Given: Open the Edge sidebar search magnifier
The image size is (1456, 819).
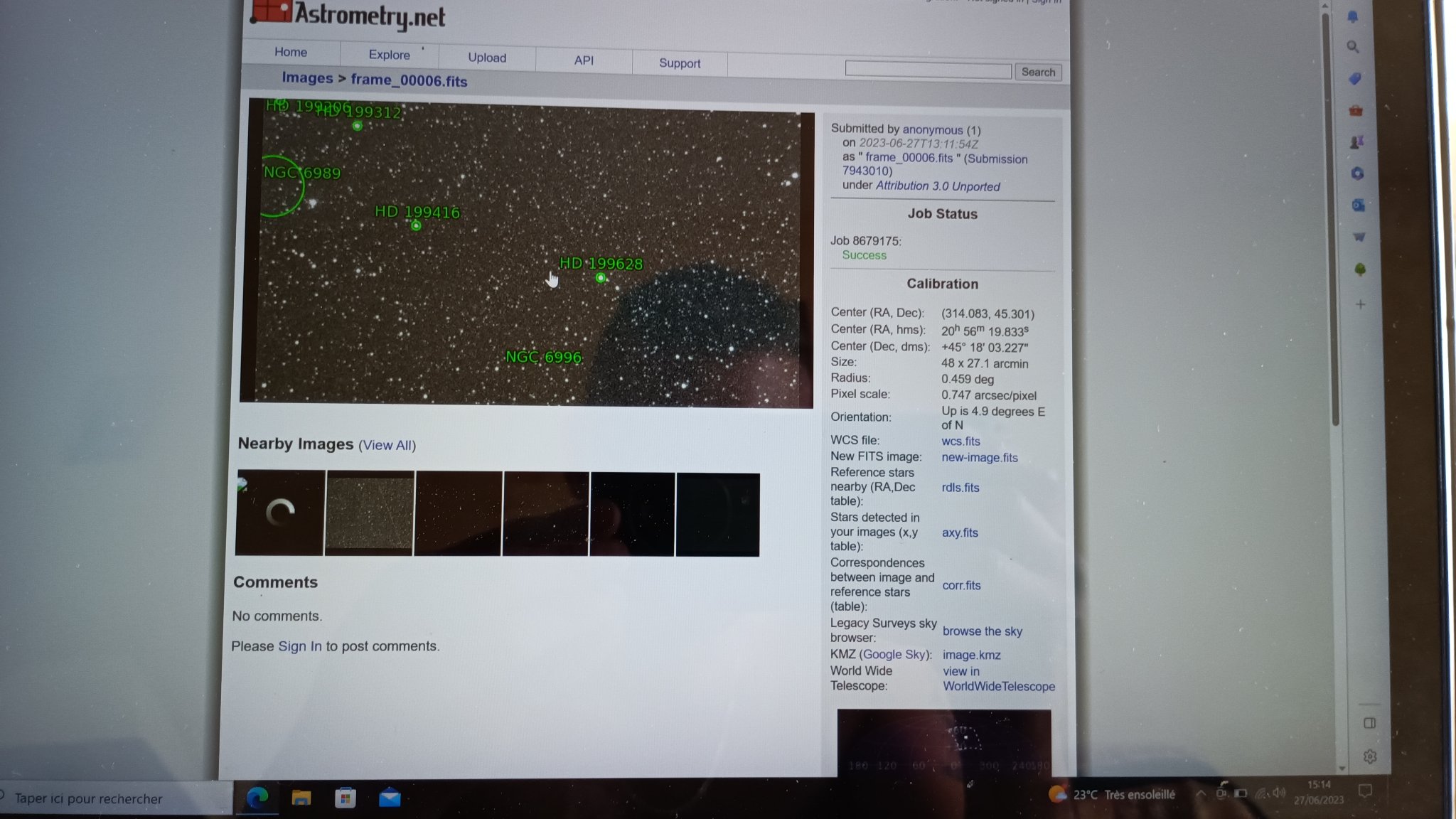Looking at the screenshot, I should pos(1353,47).
